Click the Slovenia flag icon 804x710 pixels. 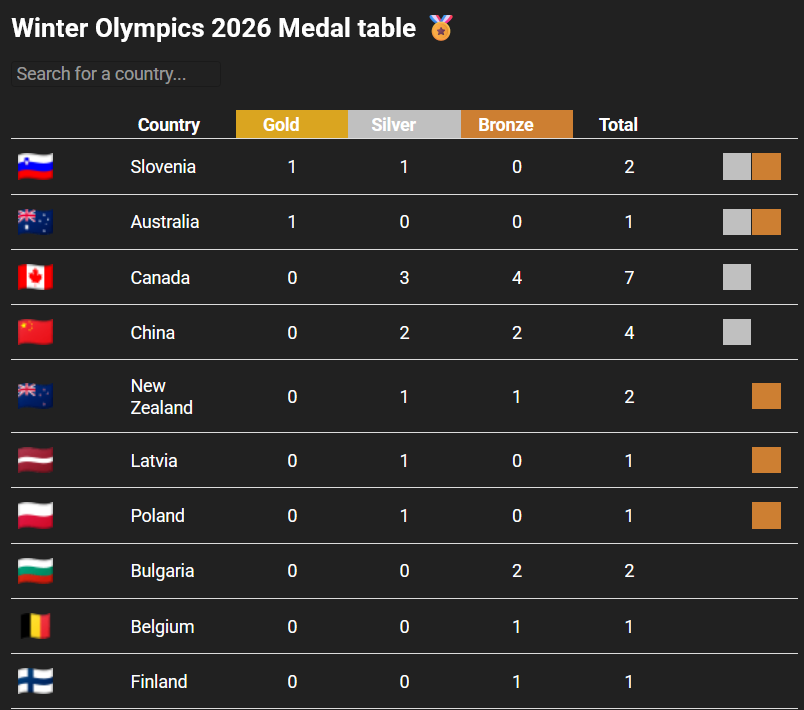[35, 167]
